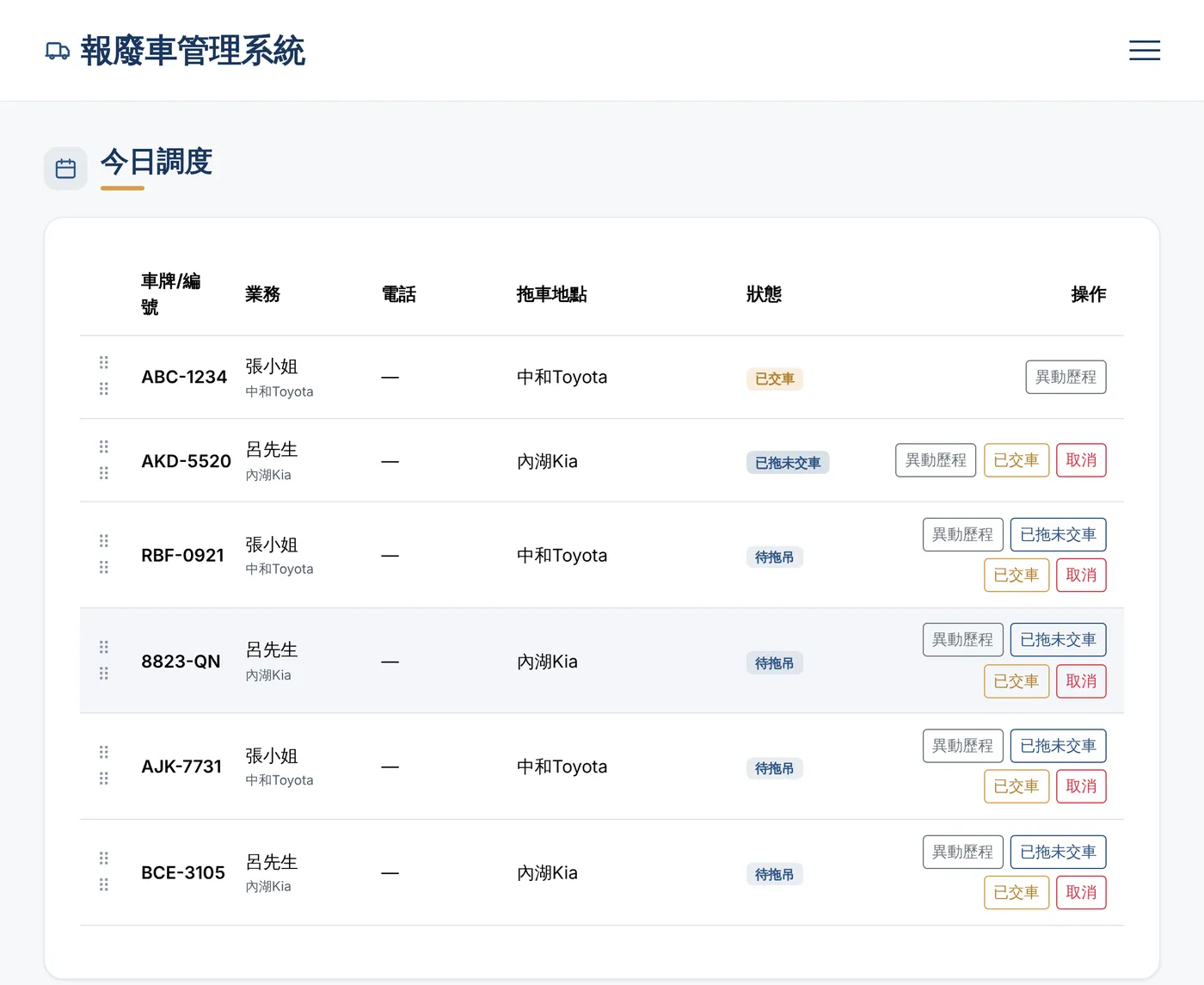Set AJK-7731 to 已拖未交車
The width and height of the screenshot is (1204, 985).
tap(1058, 746)
